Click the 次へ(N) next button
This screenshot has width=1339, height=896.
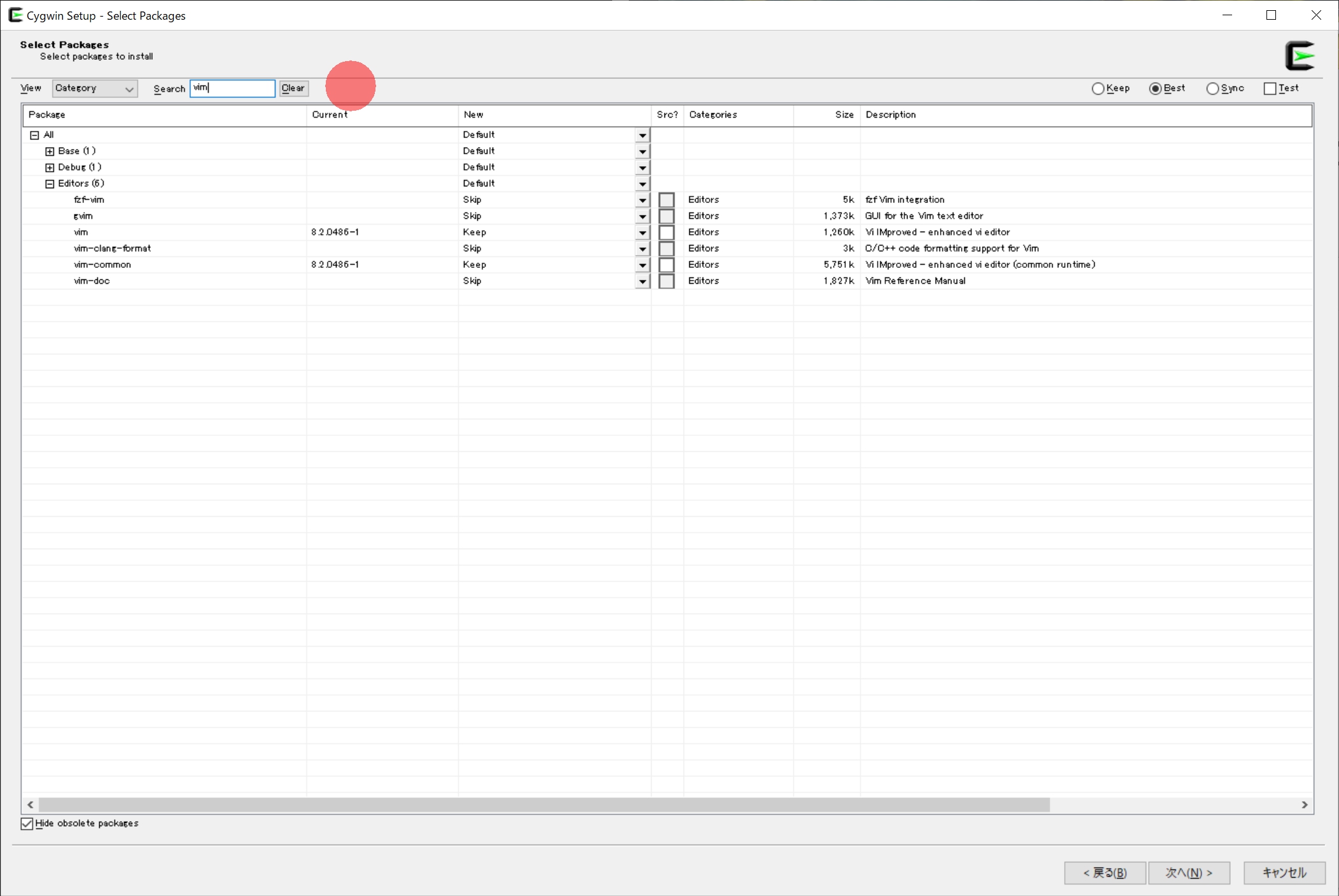tap(1189, 872)
